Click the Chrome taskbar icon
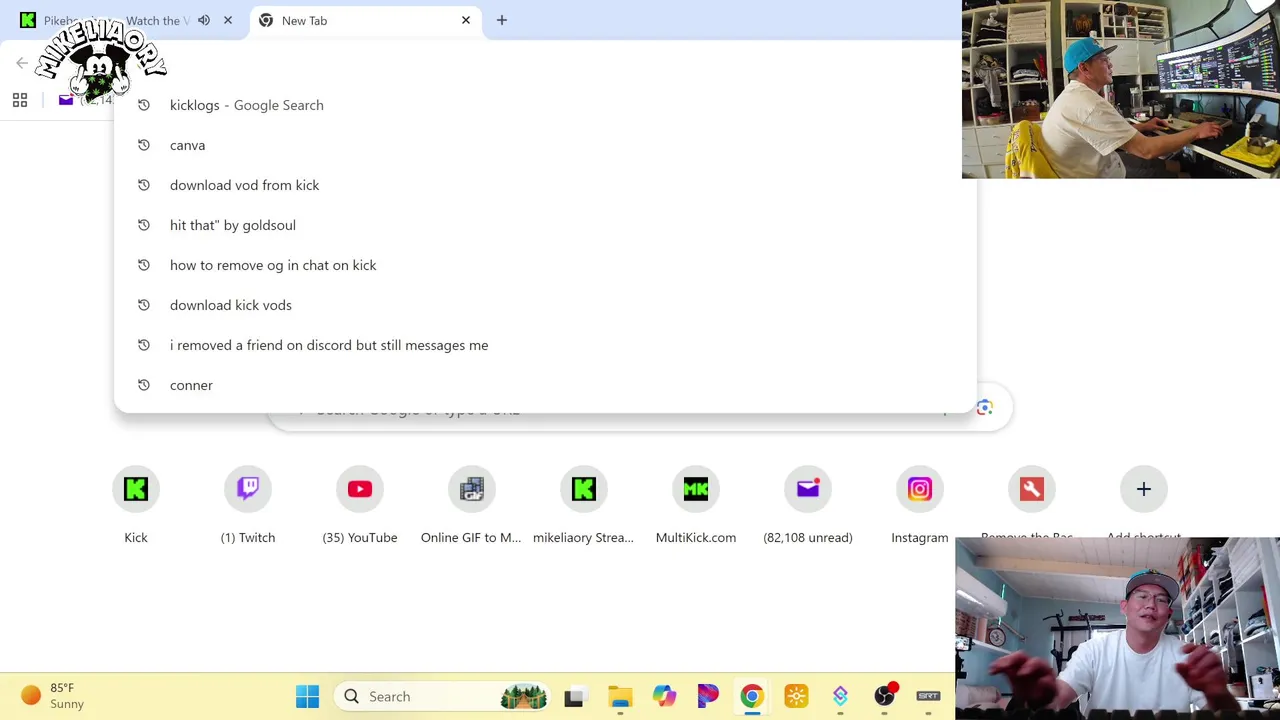This screenshot has height=720, width=1280. (x=752, y=696)
